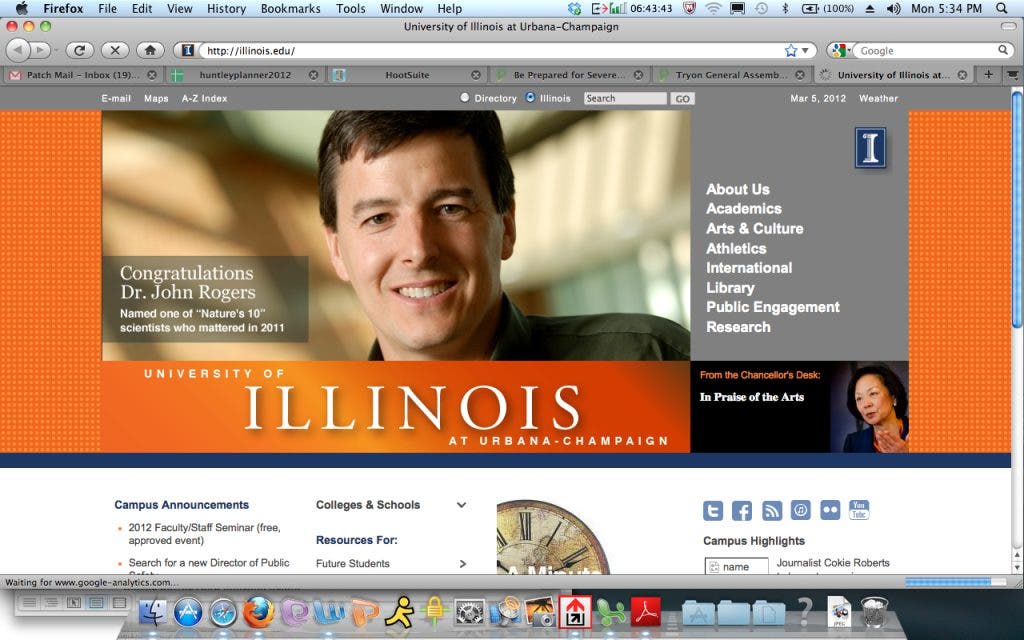
Task: Click the Firefox icon in the Dock
Action: [x=259, y=613]
